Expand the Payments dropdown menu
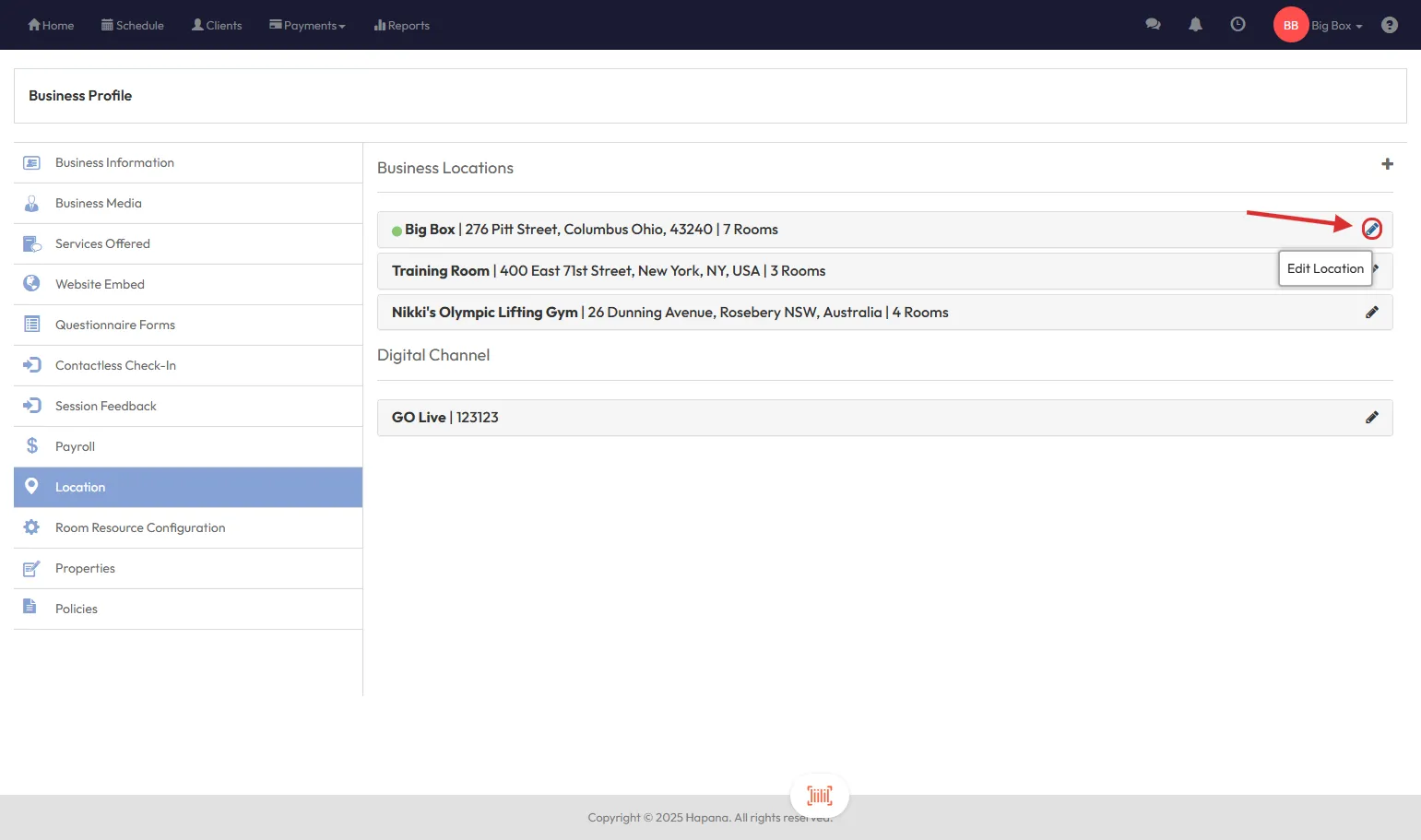 pyautogui.click(x=307, y=26)
